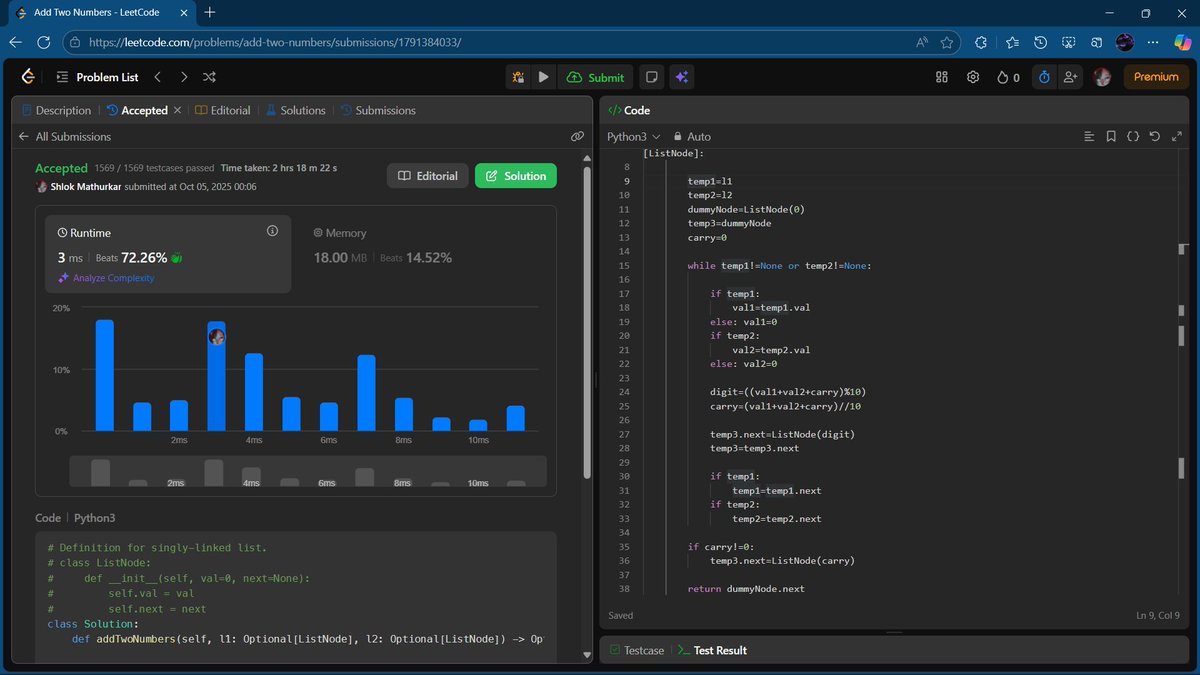
Task: Check the streak flame counter
Action: click(x=1008, y=77)
